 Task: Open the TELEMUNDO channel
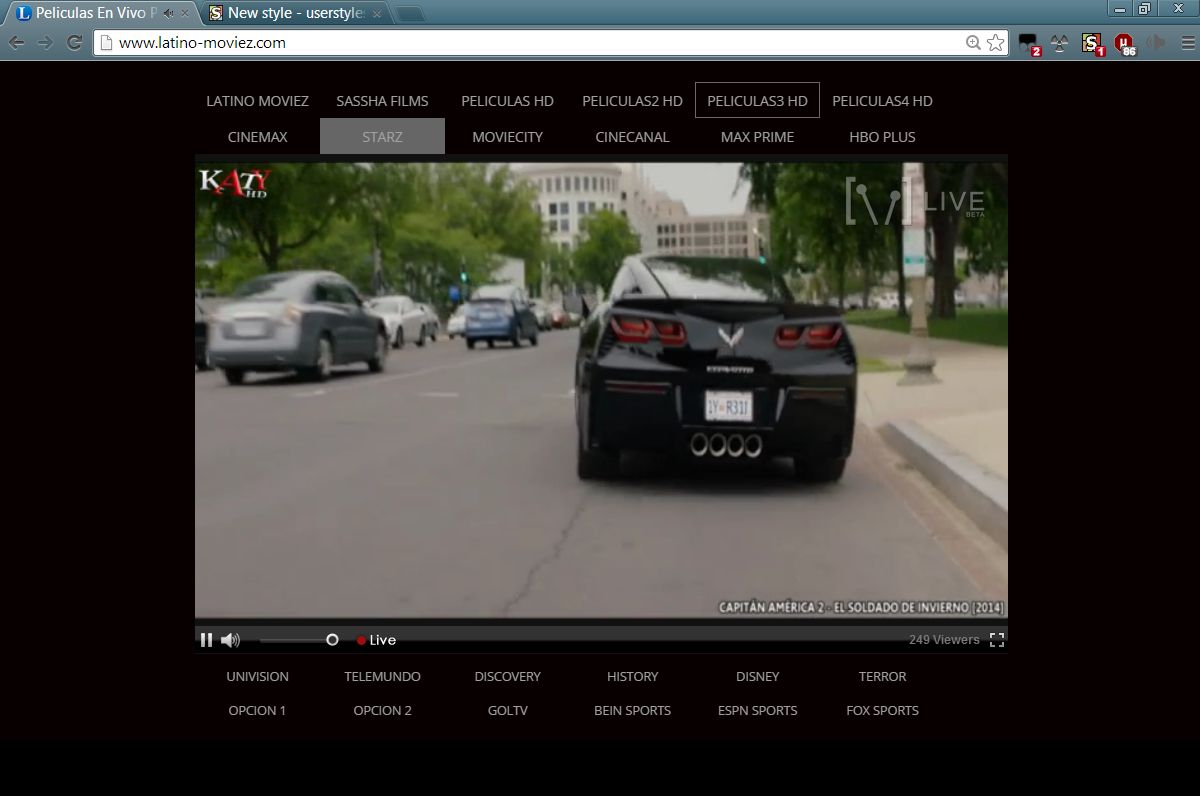382,677
